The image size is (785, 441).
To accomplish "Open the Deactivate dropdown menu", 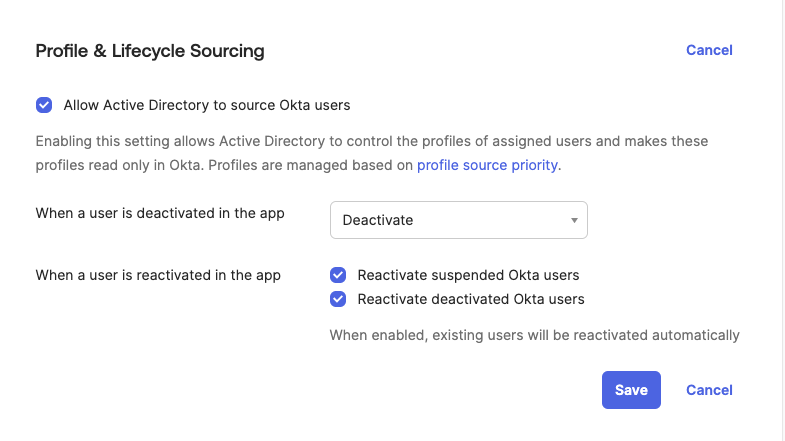I will pos(459,220).
